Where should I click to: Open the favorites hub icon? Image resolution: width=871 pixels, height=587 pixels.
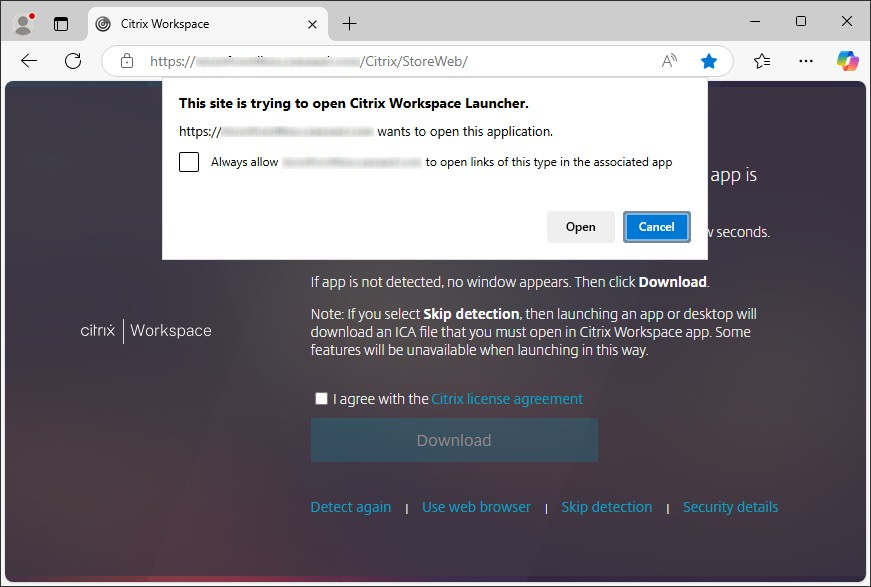762,60
